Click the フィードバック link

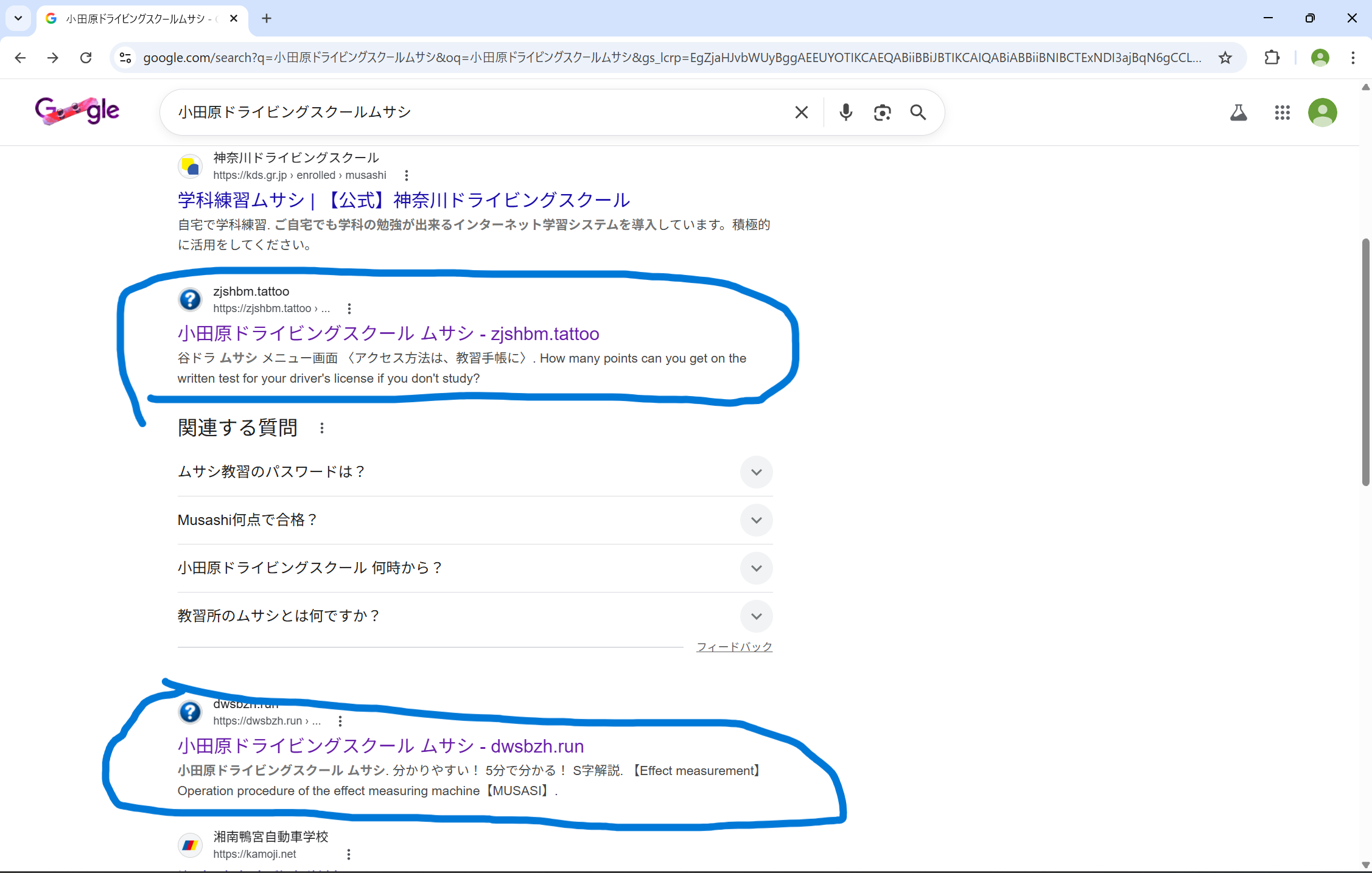pyautogui.click(x=733, y=647)
